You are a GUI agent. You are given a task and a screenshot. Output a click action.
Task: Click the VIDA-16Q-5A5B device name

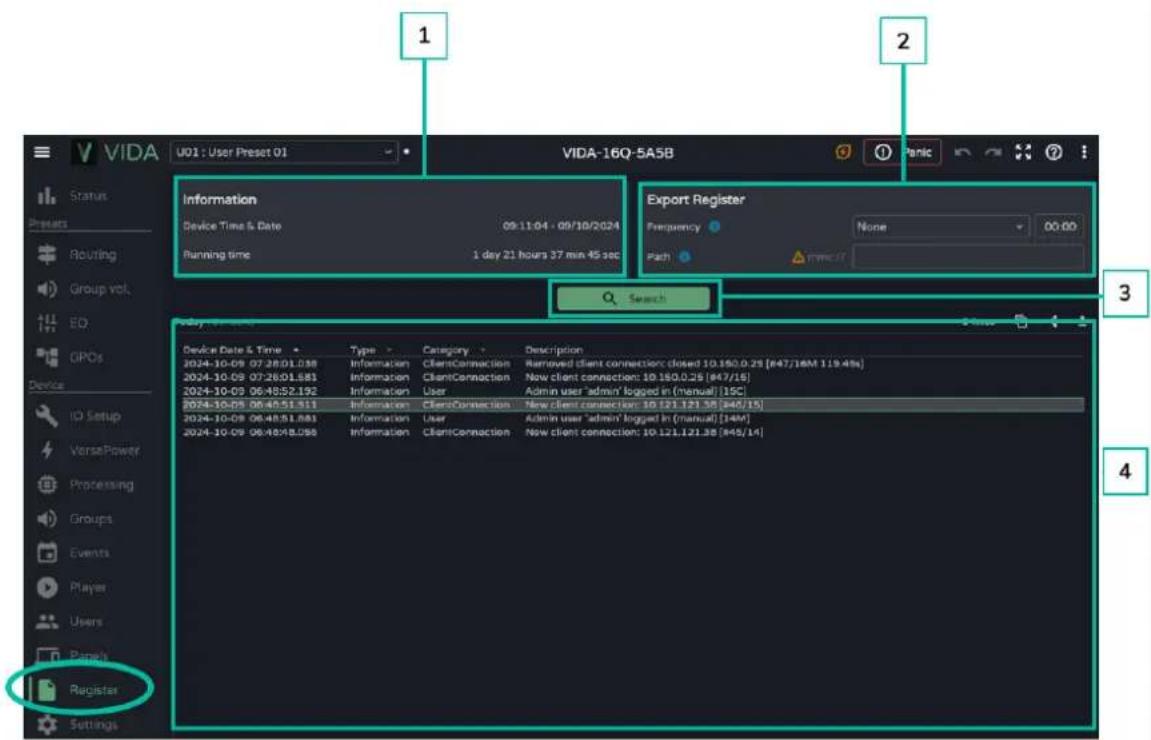(x=617, y=153)
